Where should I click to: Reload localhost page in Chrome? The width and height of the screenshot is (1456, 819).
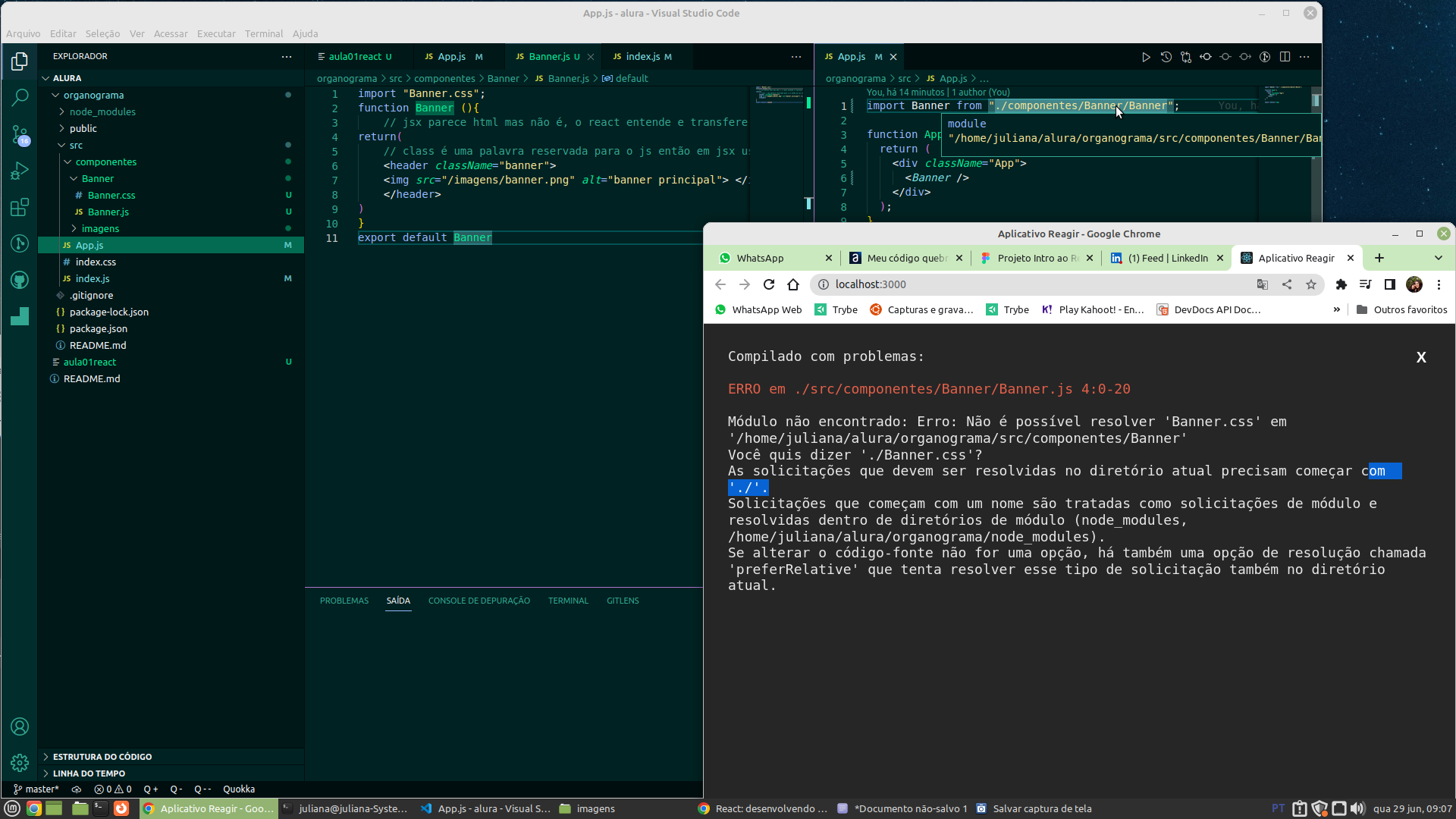point(769,284)
